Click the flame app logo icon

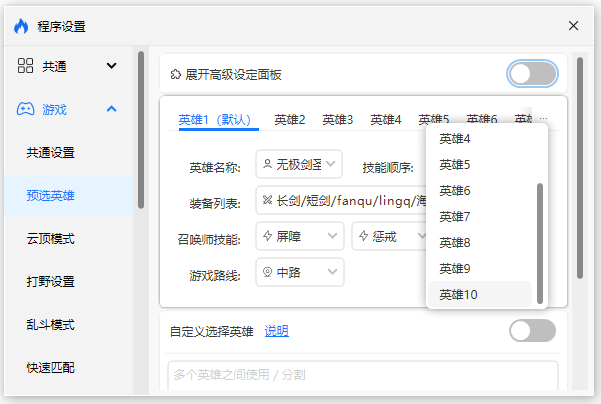coord(21,26)
